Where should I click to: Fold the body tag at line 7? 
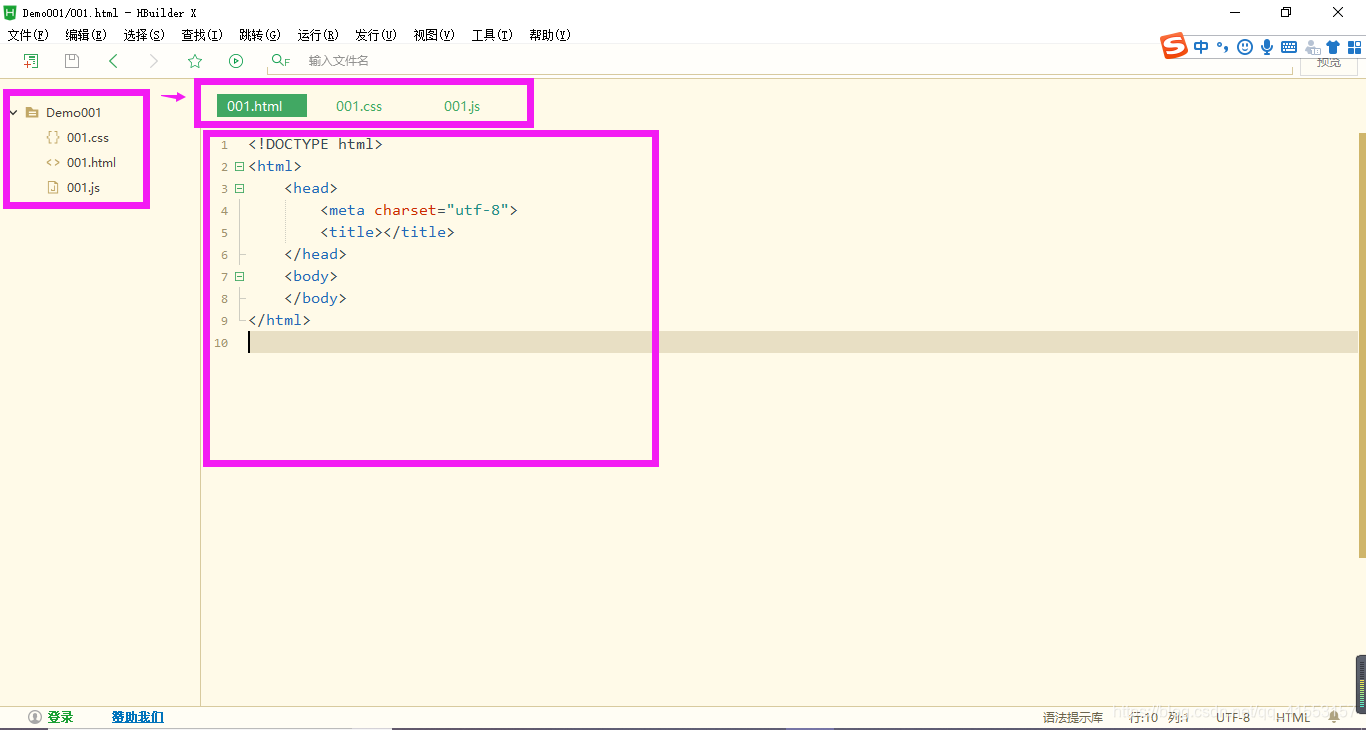(x=239, y=276)
